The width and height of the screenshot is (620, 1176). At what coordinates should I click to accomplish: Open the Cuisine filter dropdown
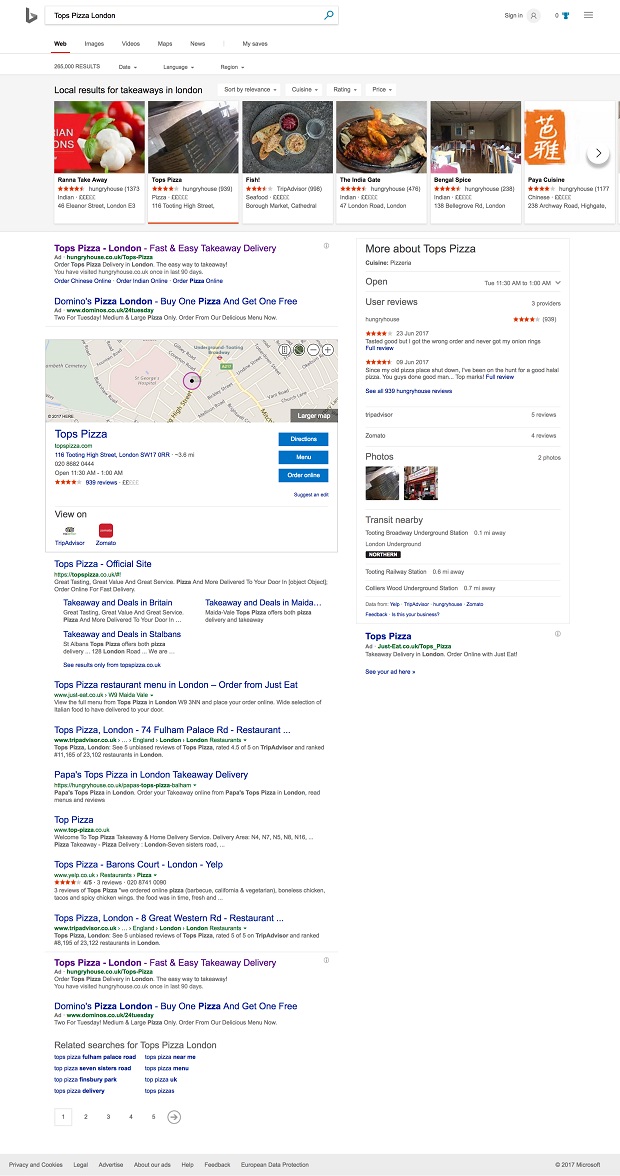304,89
